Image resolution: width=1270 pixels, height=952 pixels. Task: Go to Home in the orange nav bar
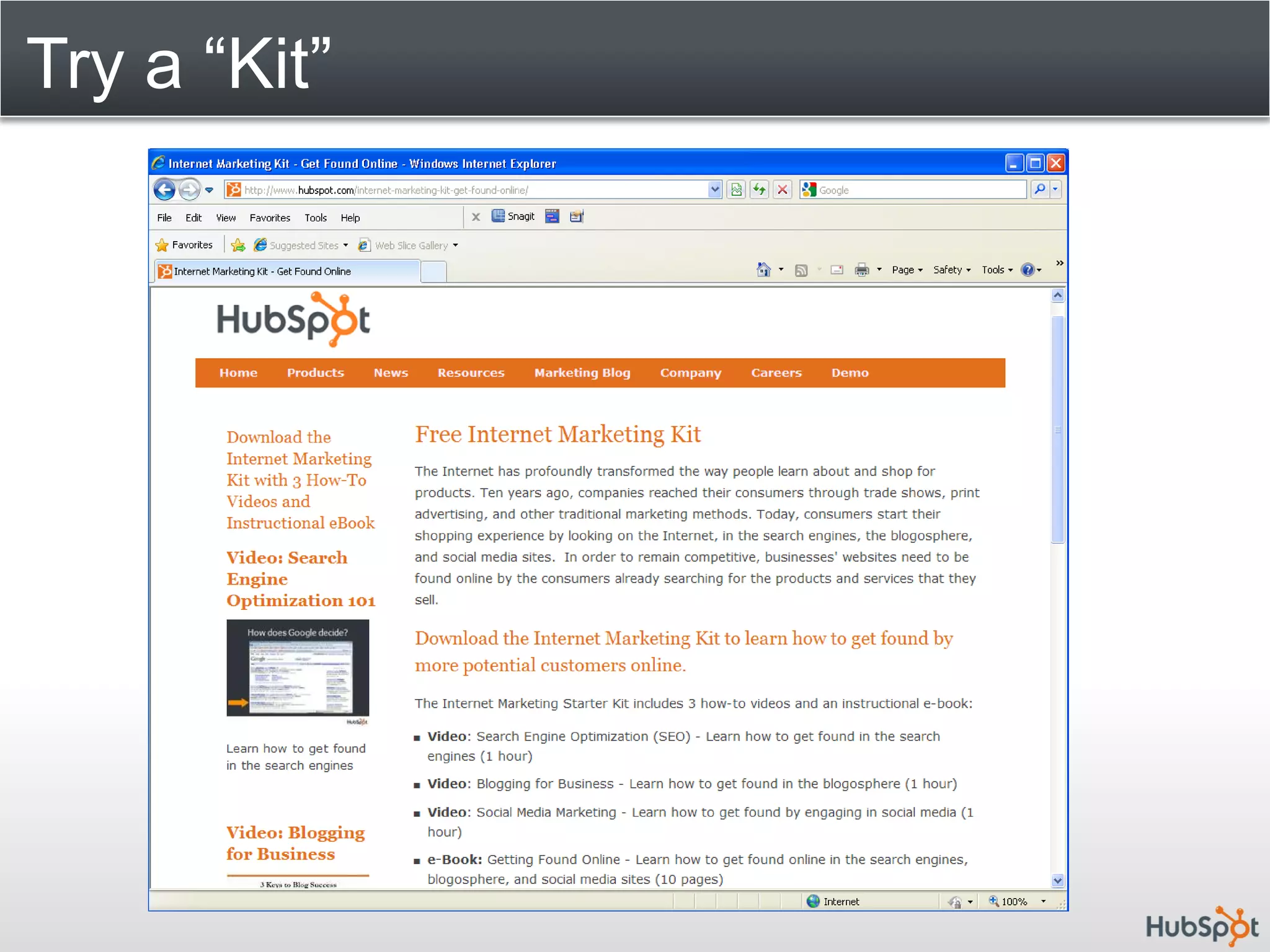238,372
